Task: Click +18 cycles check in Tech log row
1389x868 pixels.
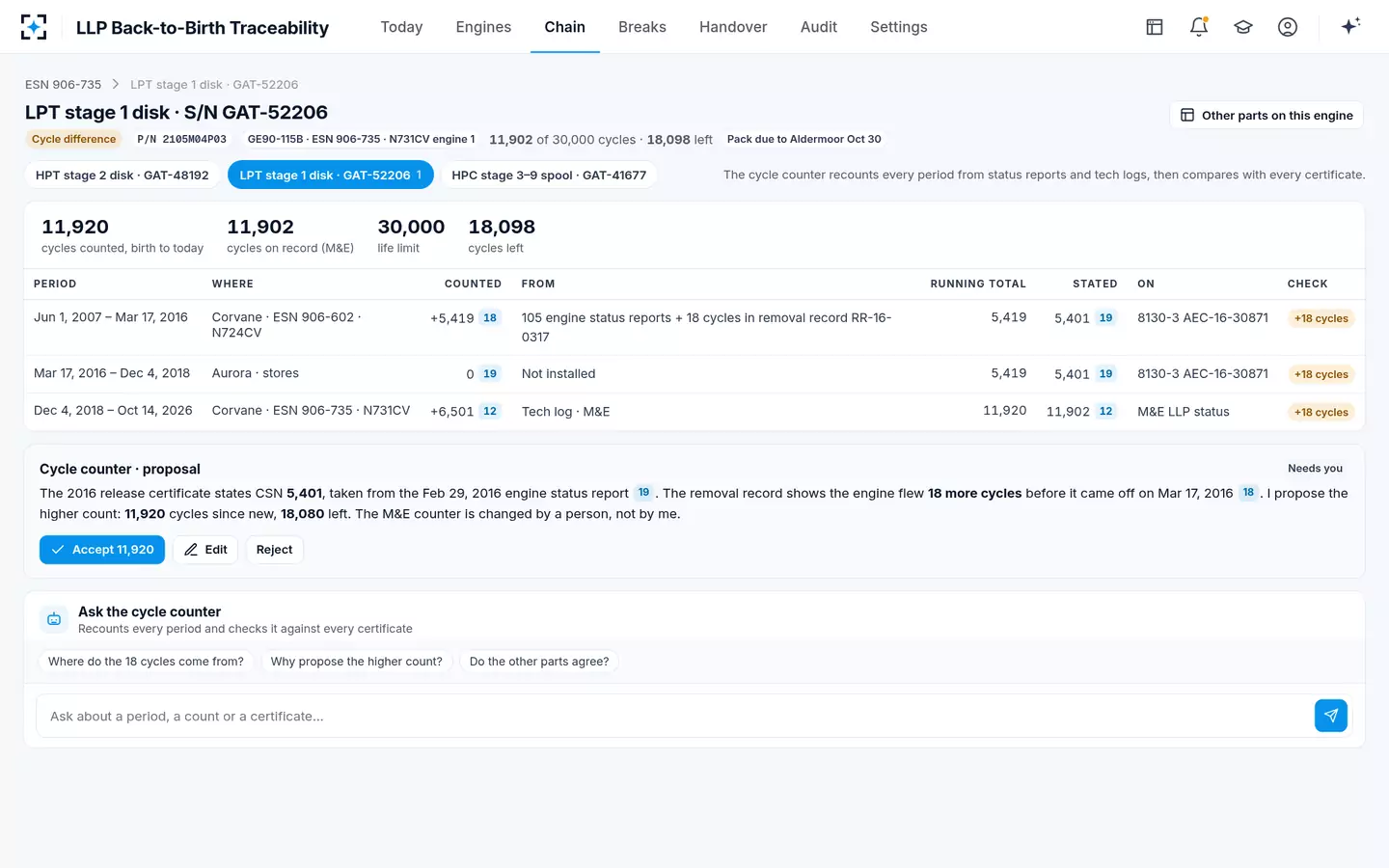Action: 1321,412
